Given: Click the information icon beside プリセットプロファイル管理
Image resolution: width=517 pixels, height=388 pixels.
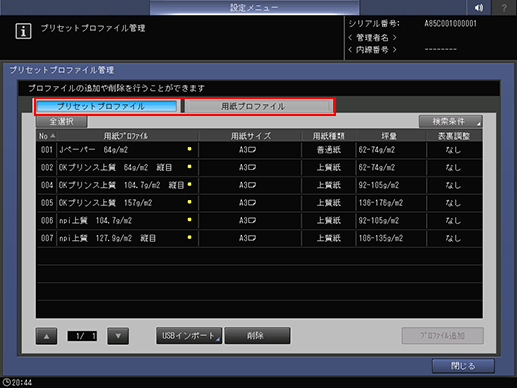Looking at the screenshot, I should click(x=23, y=31).
